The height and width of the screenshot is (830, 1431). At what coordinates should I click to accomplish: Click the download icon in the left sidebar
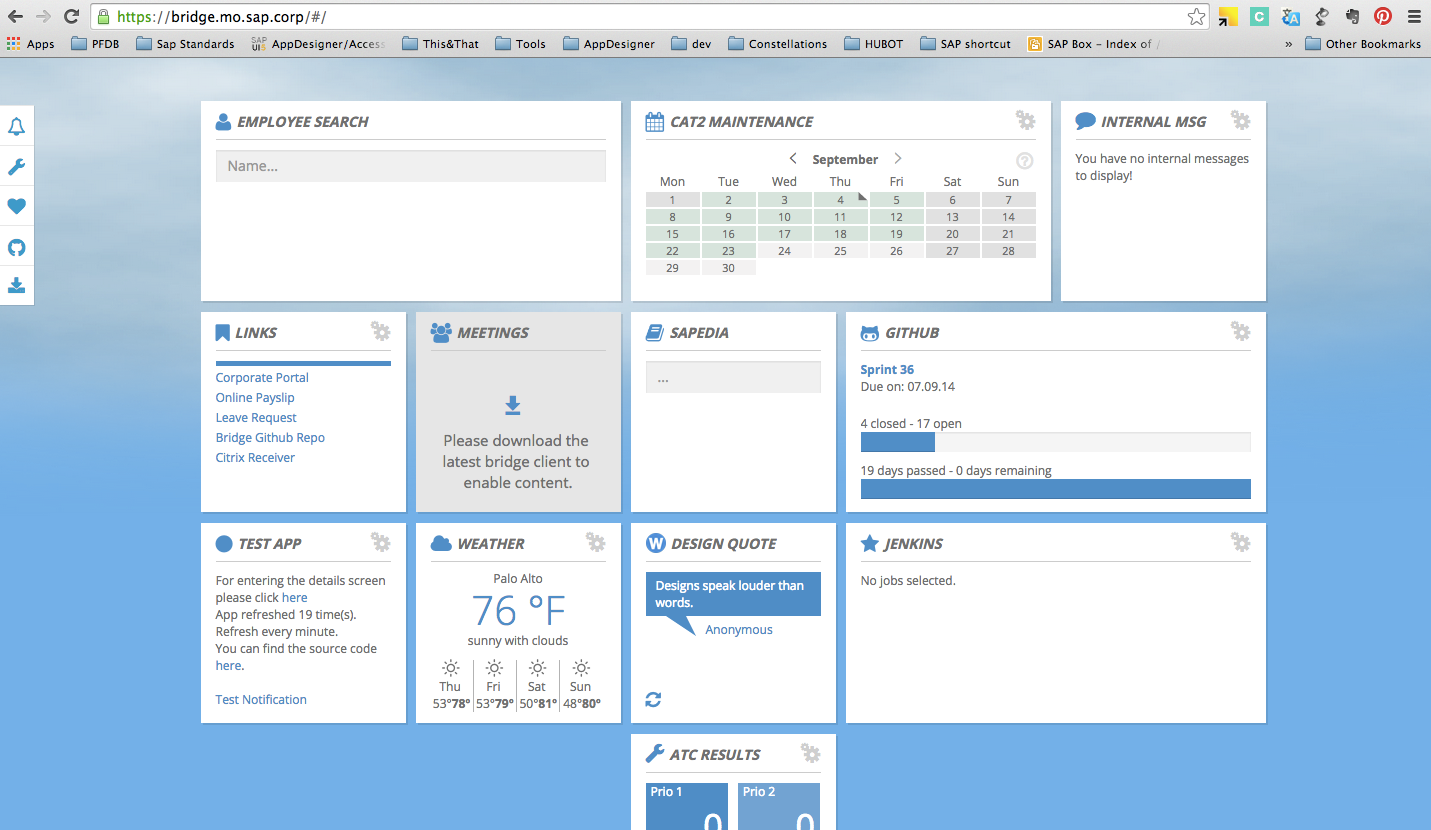[x=16, y=286]
